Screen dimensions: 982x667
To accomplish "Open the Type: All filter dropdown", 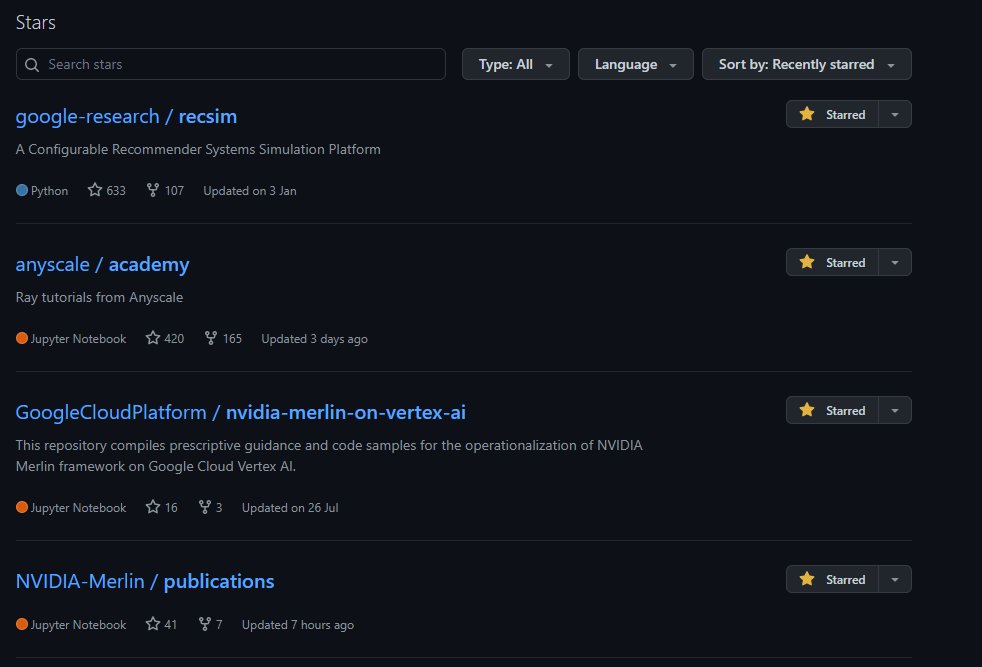I will (x=515, y=64).
